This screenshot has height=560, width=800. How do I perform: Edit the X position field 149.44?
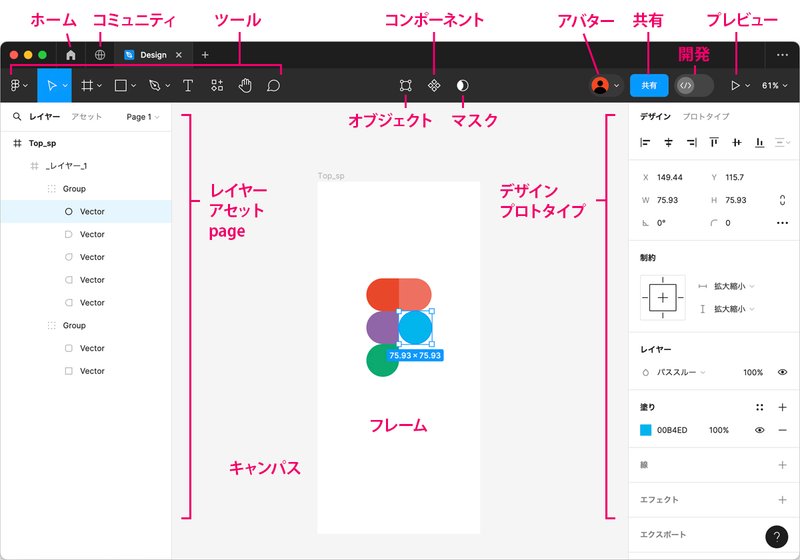[669, 177]
